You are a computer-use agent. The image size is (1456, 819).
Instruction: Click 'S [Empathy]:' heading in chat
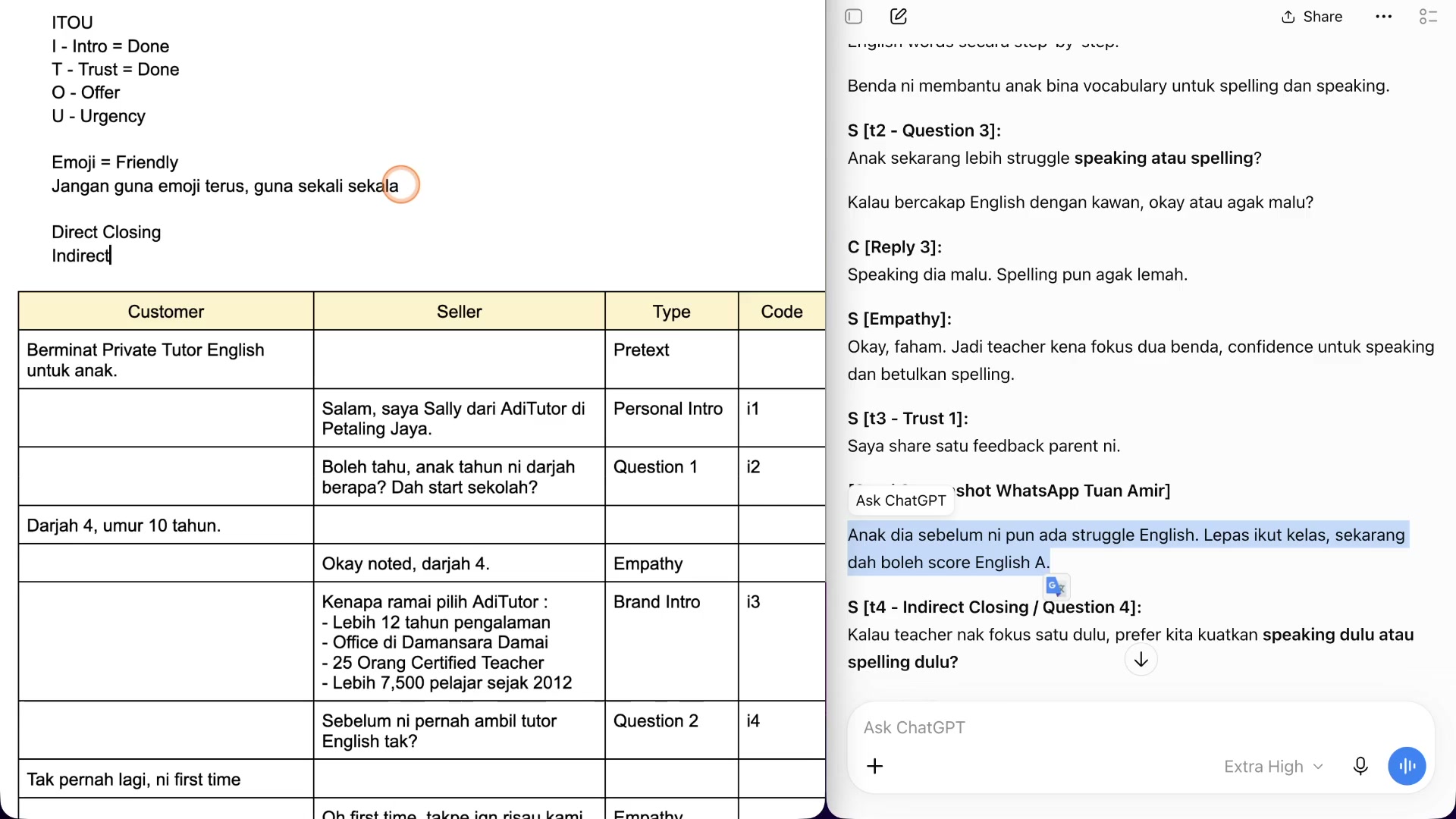pos(899,318)
